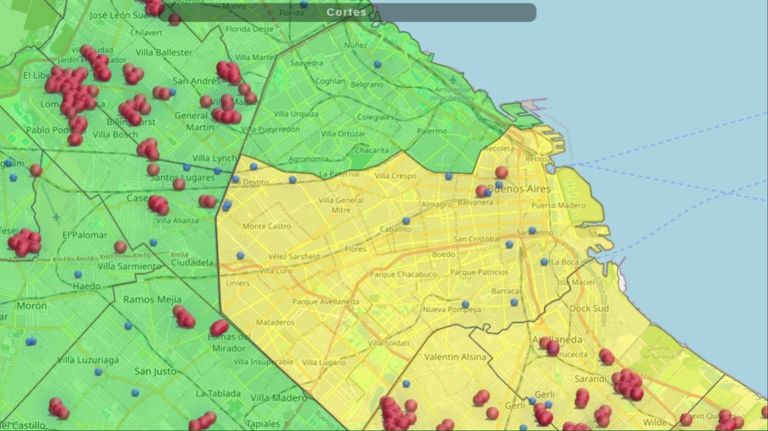
Task: Click the blue marker next to Núñez
Action: tap(378, 64)
